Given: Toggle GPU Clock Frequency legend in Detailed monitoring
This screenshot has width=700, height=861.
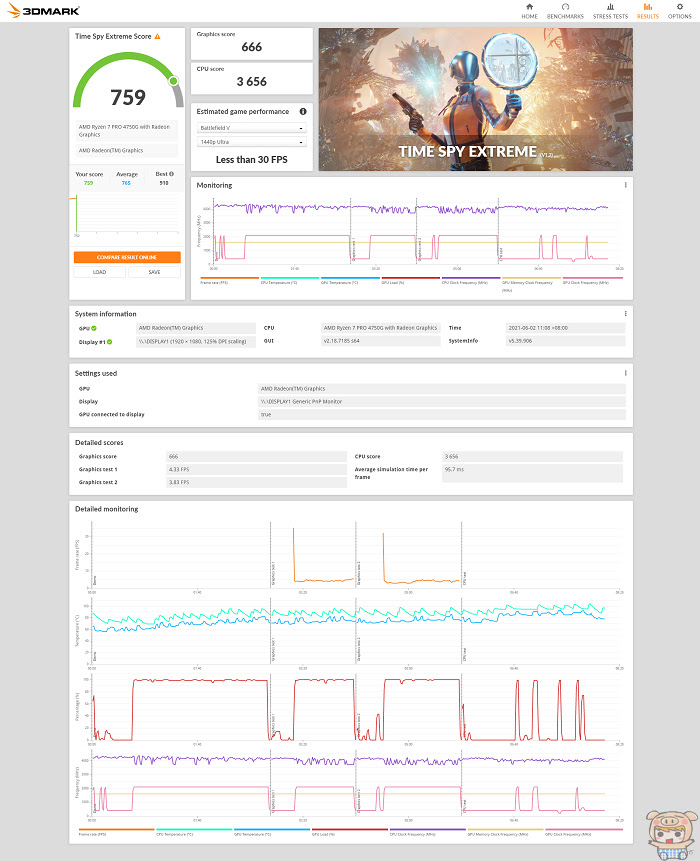Looking at the screenshot, I should [584, 832].
